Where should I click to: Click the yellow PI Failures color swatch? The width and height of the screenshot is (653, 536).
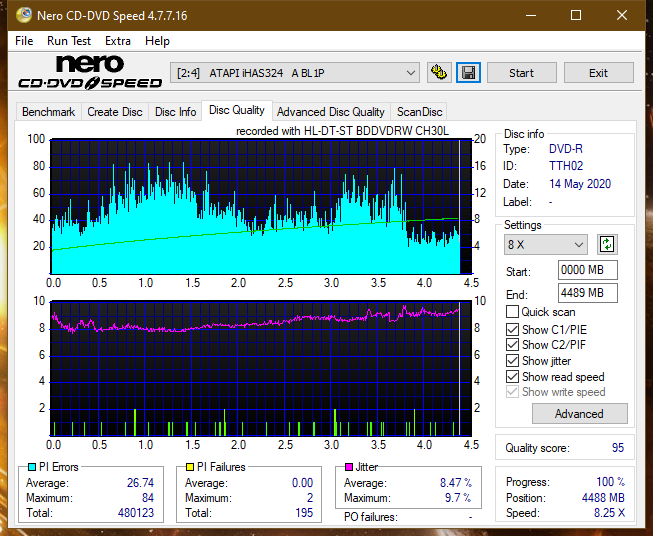(x=190, y=467)
